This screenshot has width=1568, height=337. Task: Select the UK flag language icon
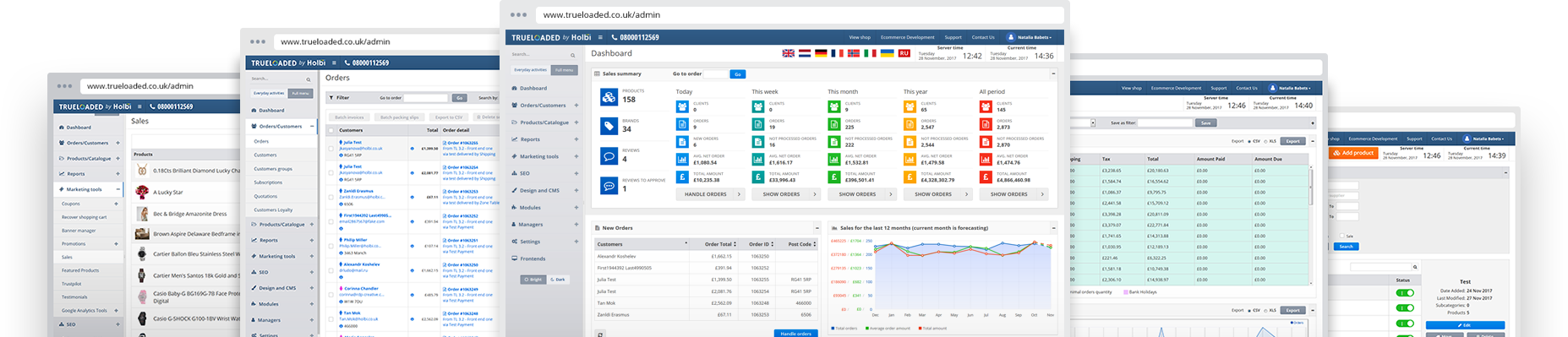pos(788,53)
